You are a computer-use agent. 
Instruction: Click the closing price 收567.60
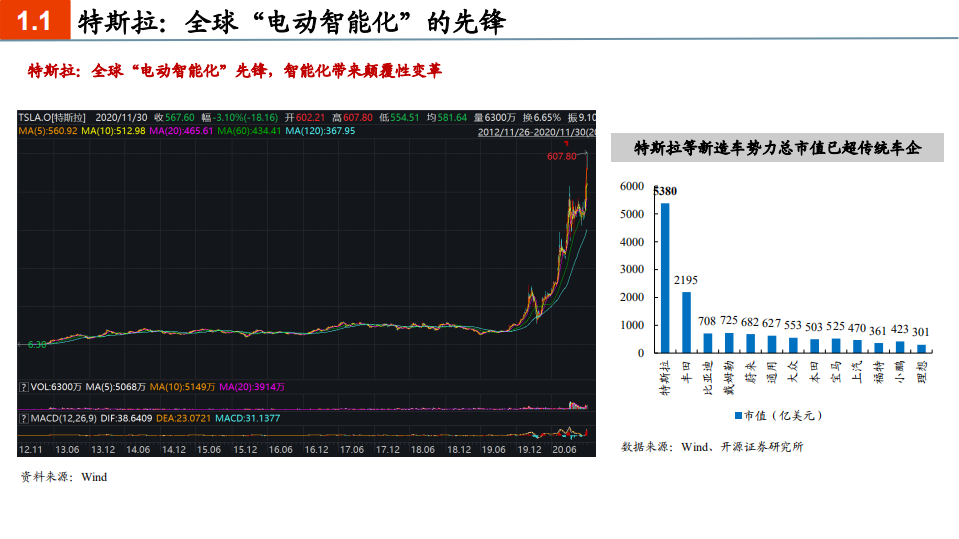[174, 117]
